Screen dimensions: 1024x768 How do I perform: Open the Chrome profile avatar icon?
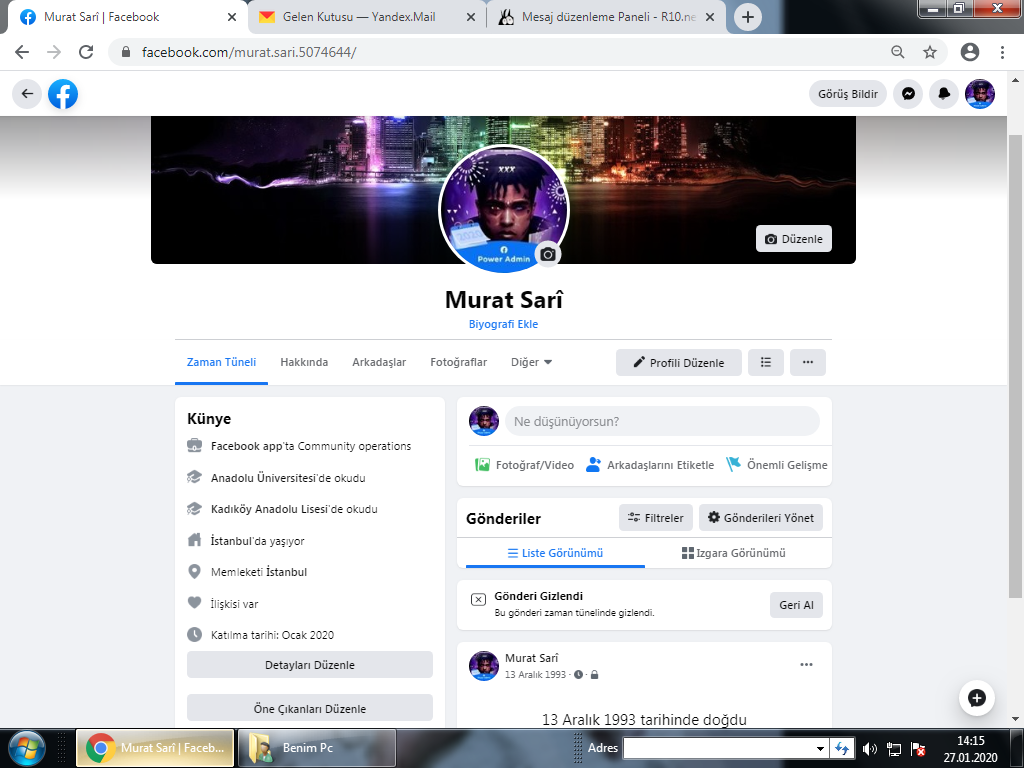click(970, 52)
